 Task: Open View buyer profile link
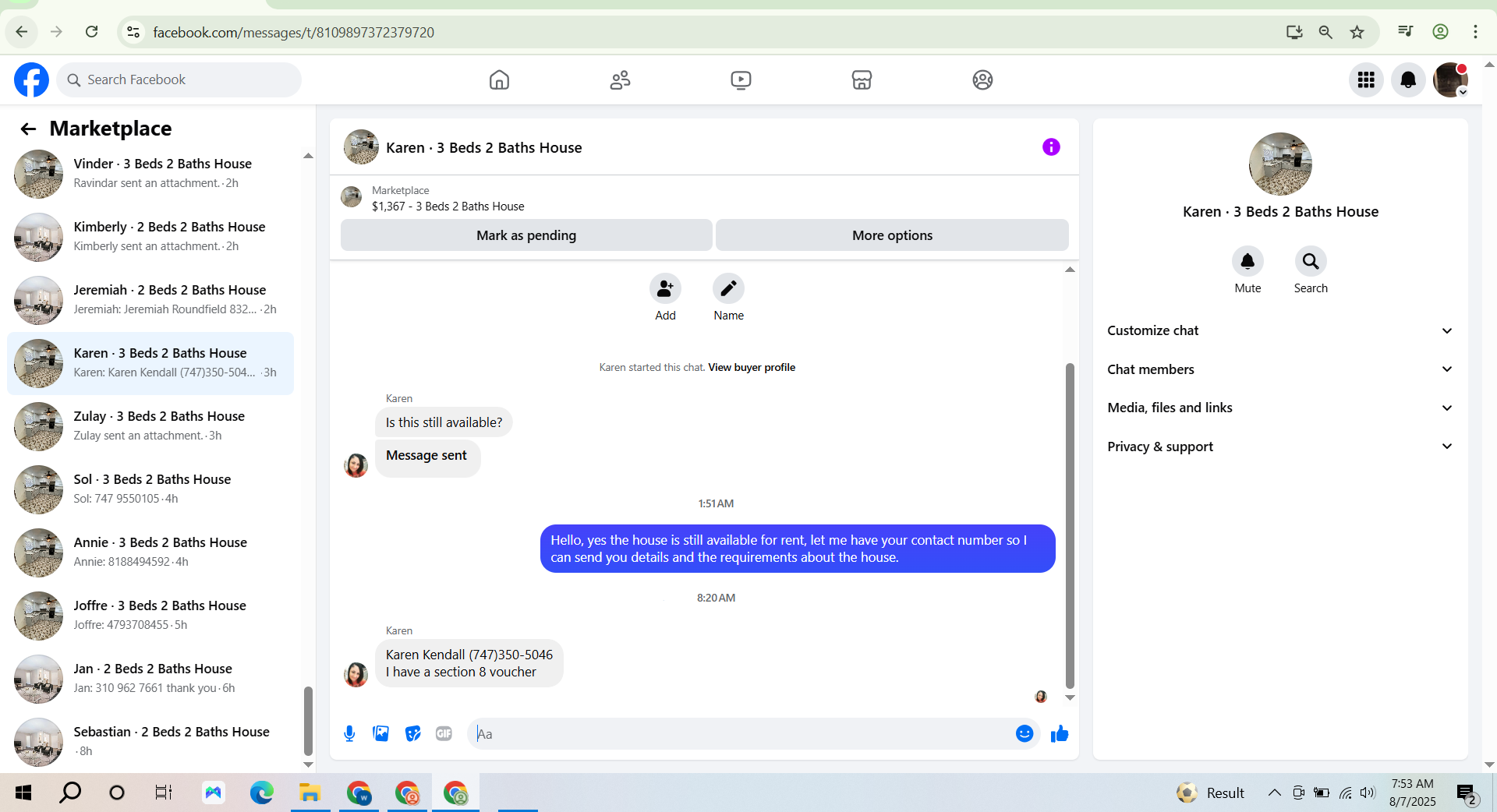point(752,367)
